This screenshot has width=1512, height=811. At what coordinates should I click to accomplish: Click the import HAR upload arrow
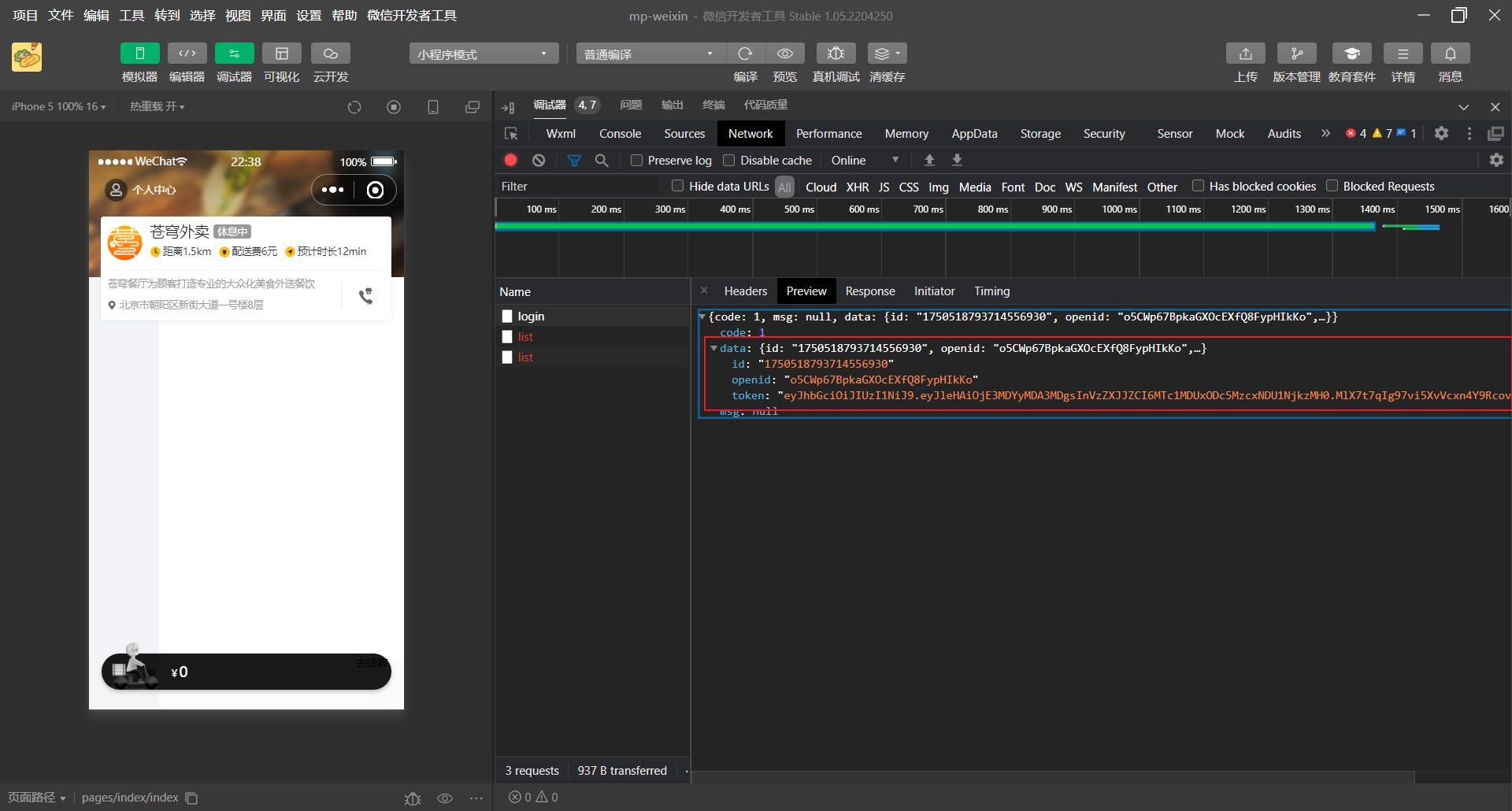tap(929, 160)
